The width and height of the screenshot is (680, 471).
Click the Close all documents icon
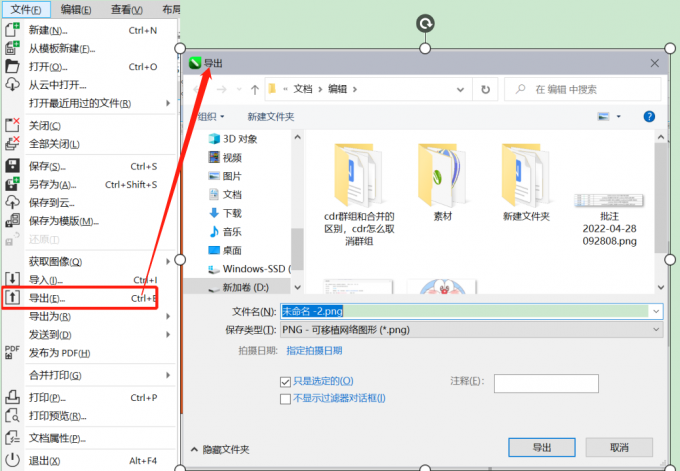click(12, 144)
